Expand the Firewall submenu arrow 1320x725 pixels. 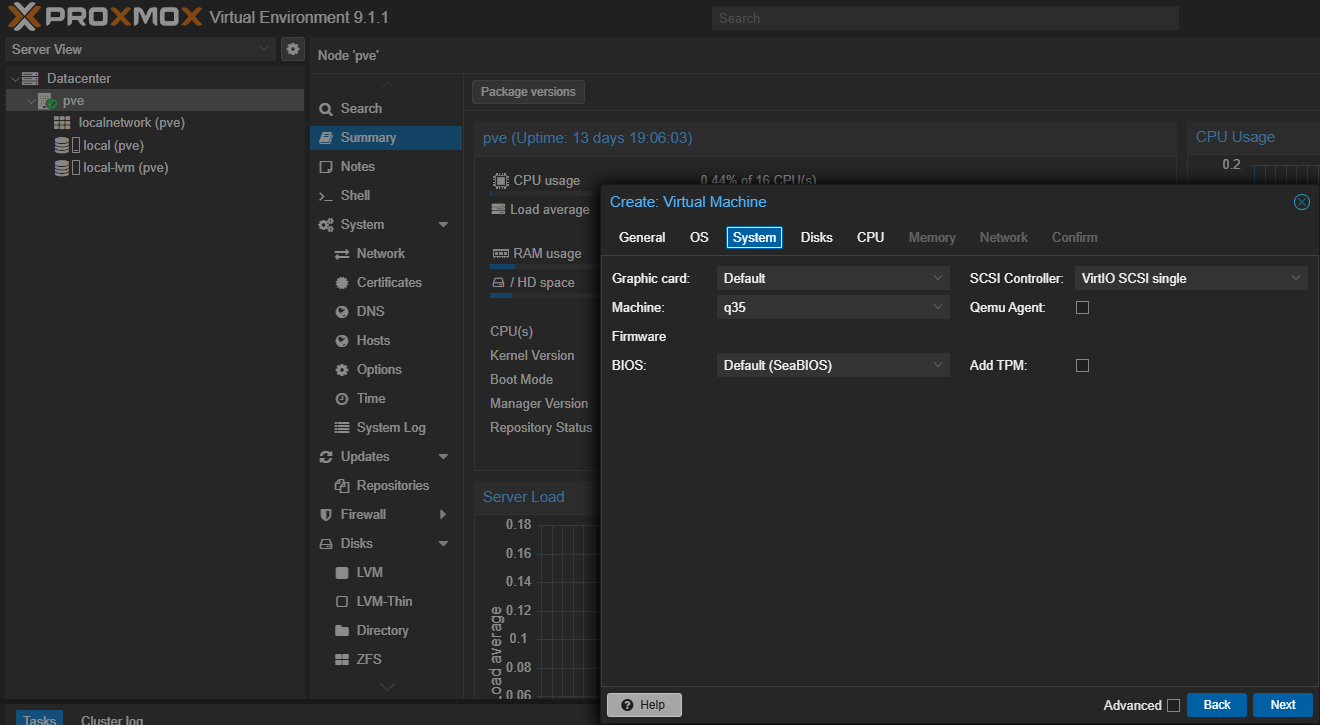tap(443, 514)
